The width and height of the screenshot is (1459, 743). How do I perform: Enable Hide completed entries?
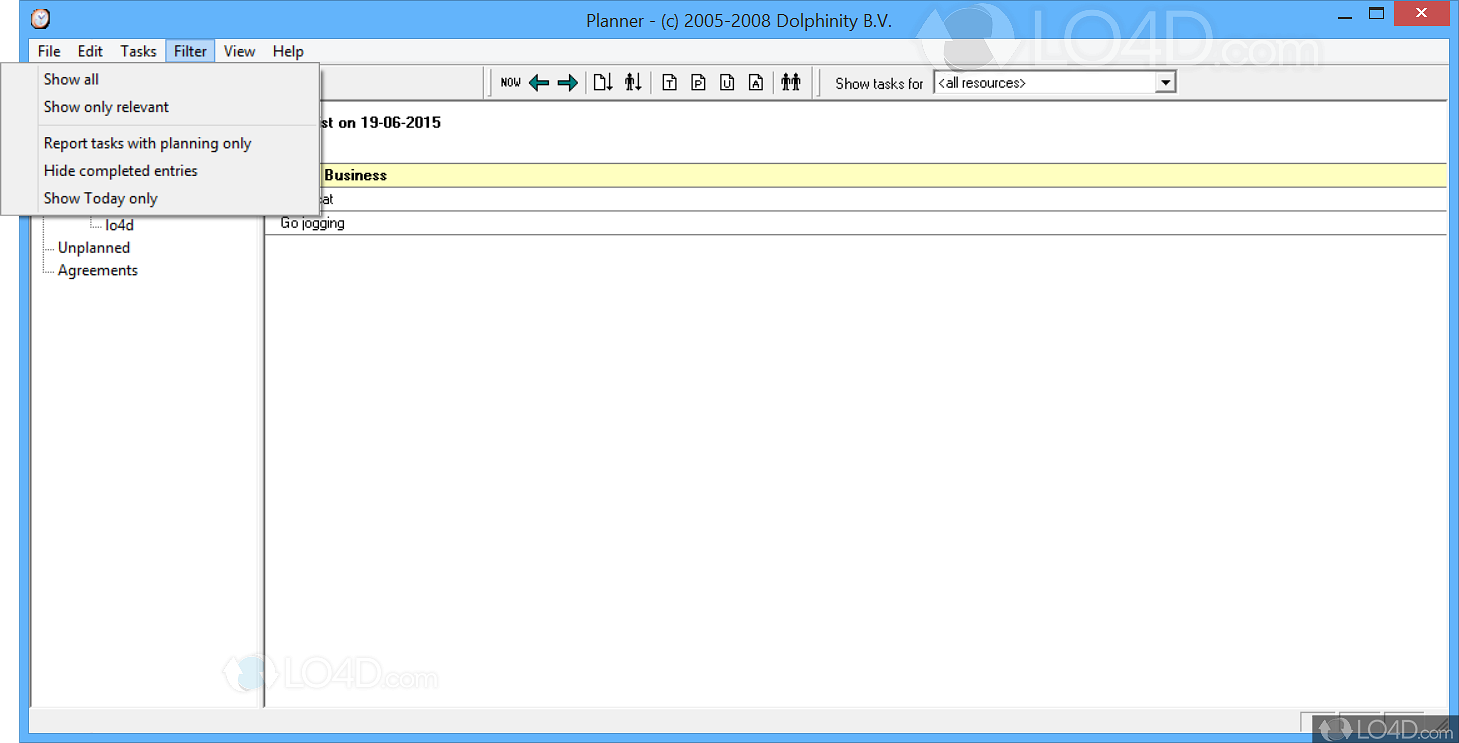120,171
